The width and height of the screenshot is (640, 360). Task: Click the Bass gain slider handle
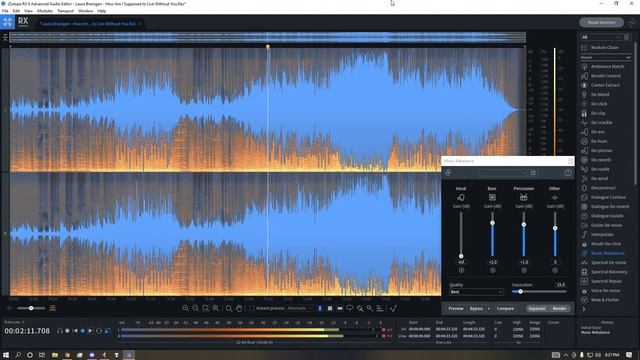[x=493, y=223]
